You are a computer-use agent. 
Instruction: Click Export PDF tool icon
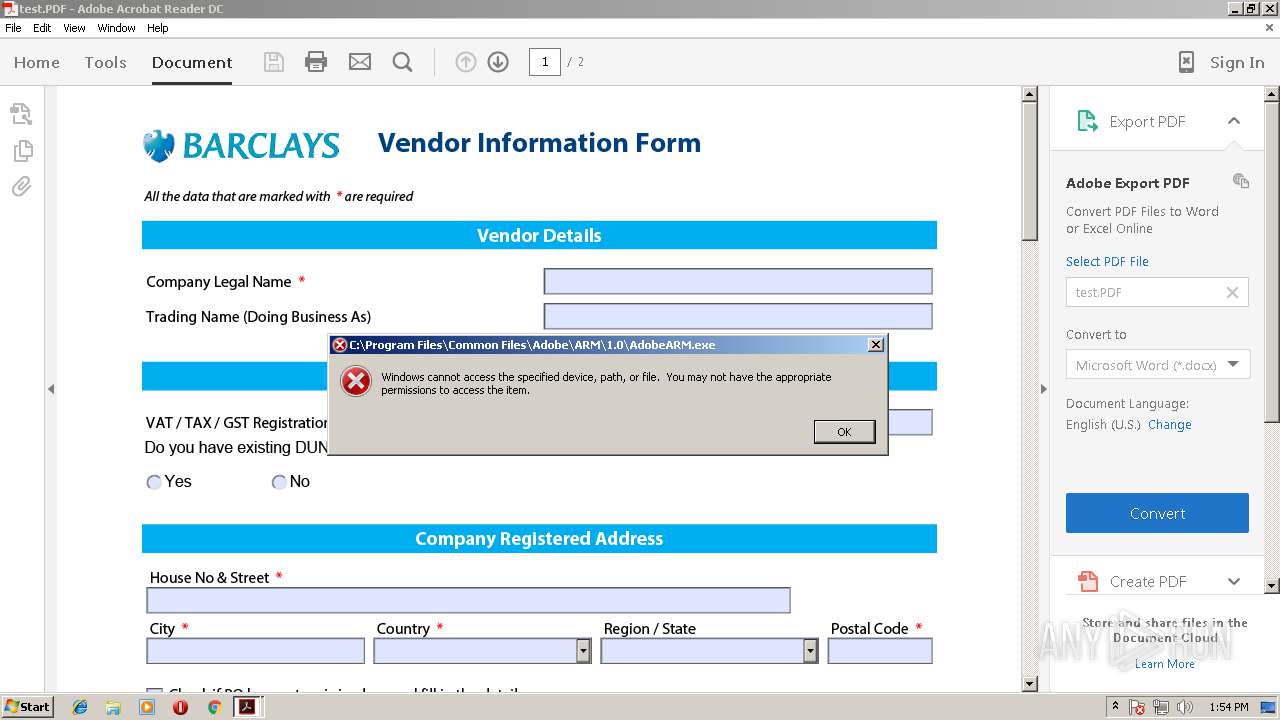point(1087,121)
